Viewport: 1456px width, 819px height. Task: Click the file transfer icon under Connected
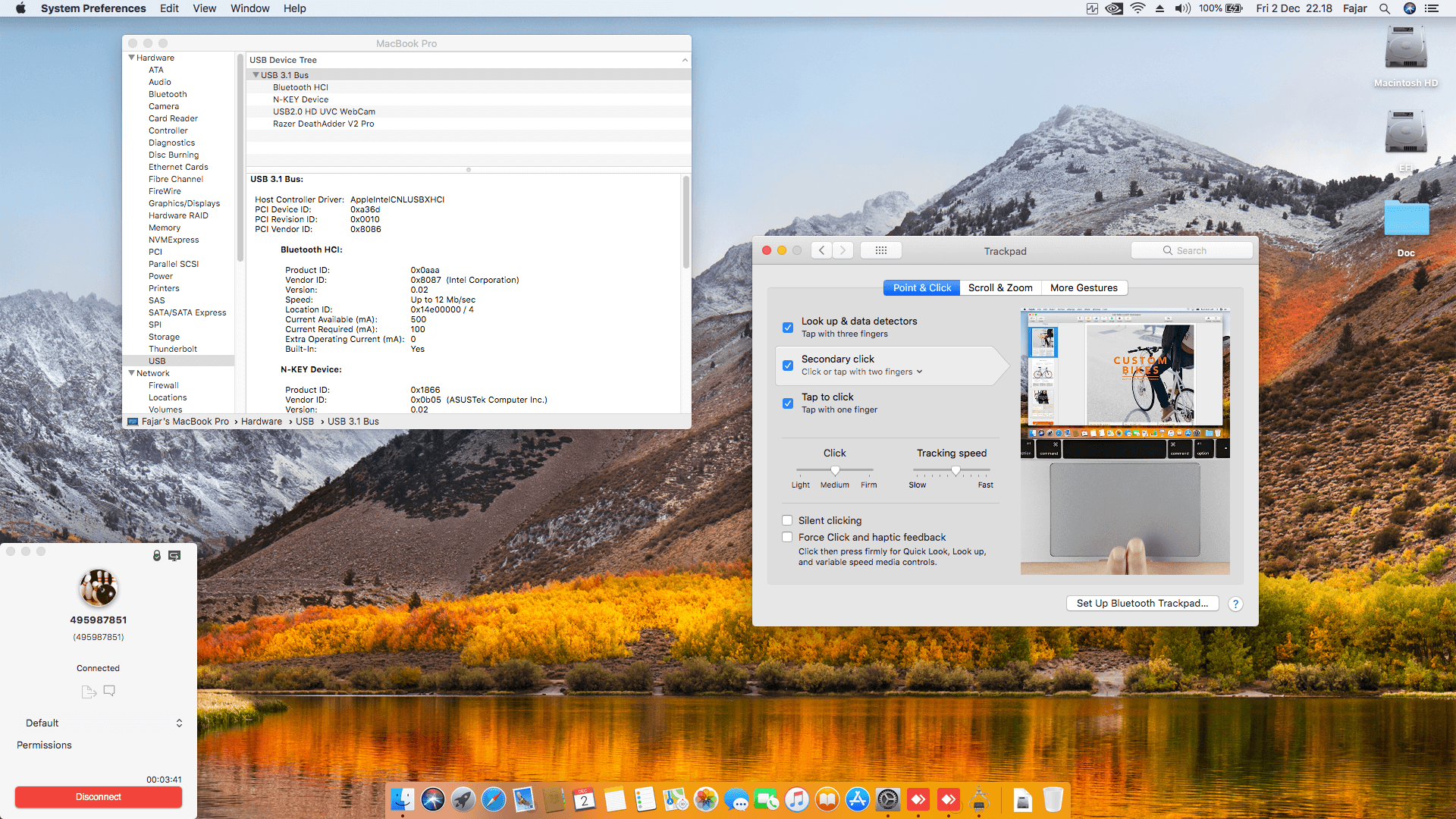[x=88, y=691]
